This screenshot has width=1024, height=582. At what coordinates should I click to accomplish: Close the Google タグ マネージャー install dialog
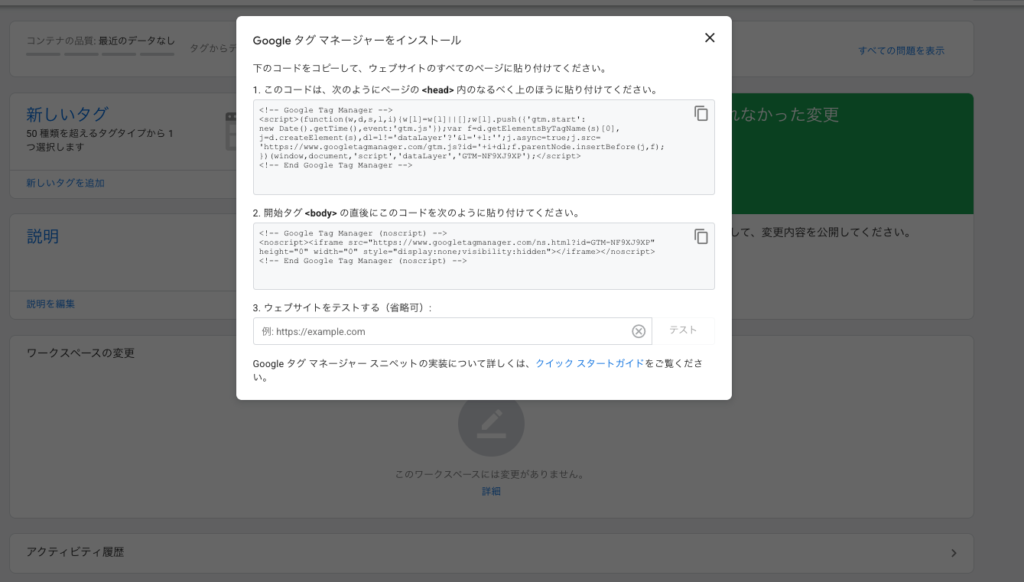pos(709,38)
